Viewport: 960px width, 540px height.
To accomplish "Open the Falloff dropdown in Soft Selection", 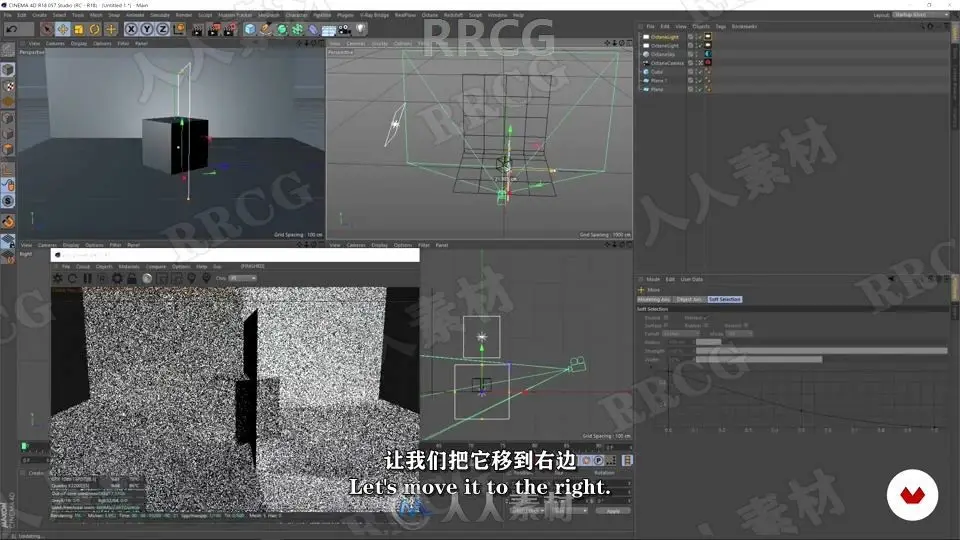I will (x=680, y=334).
